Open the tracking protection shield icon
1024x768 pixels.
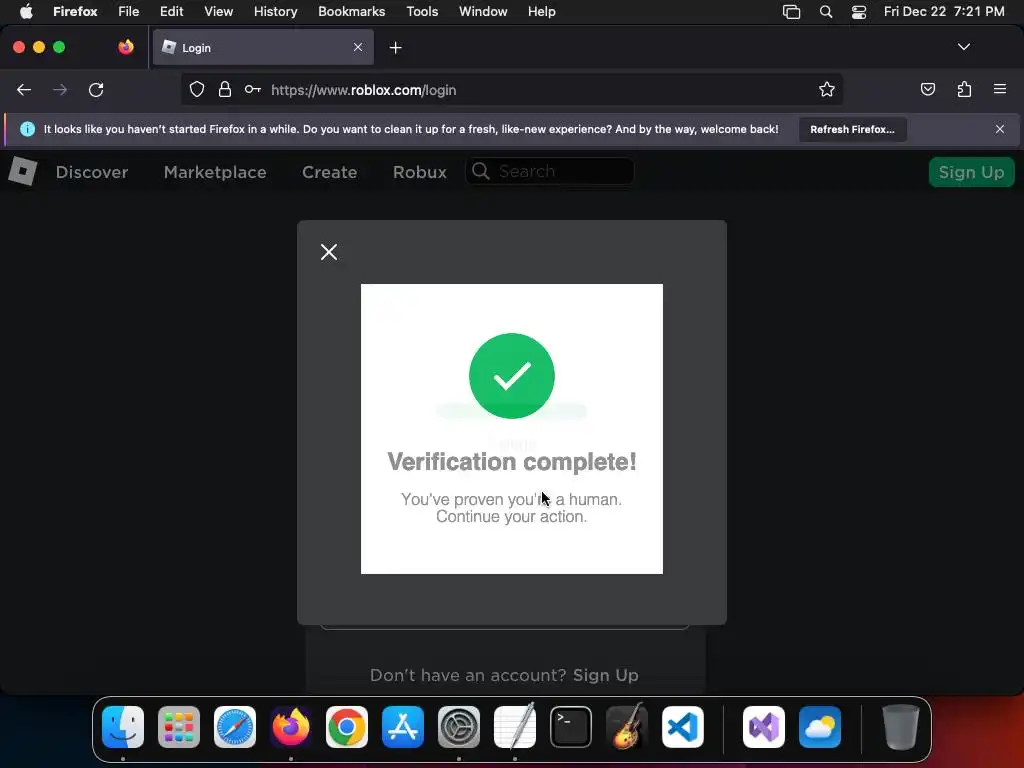(x=197, y=89)
